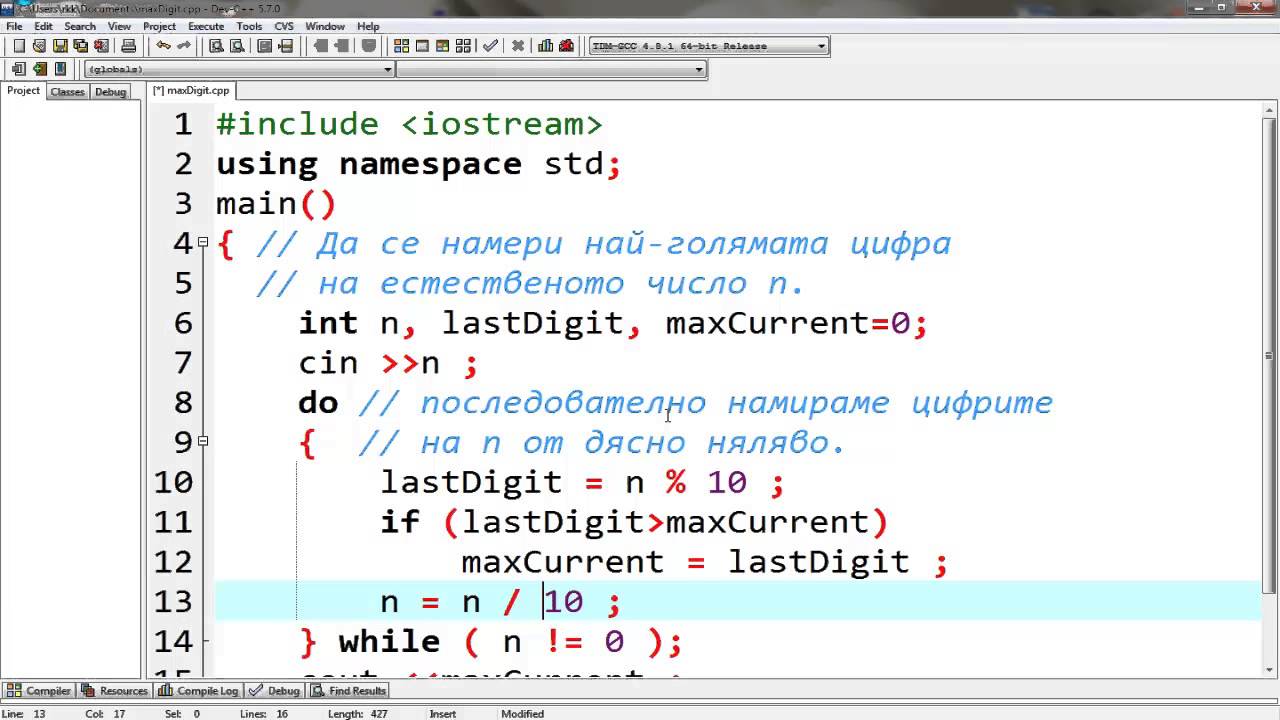1280x720 pixels.
Task: Click the 'Modified' status bar entry
Action: pyautogui.click(x=522, y=714)
